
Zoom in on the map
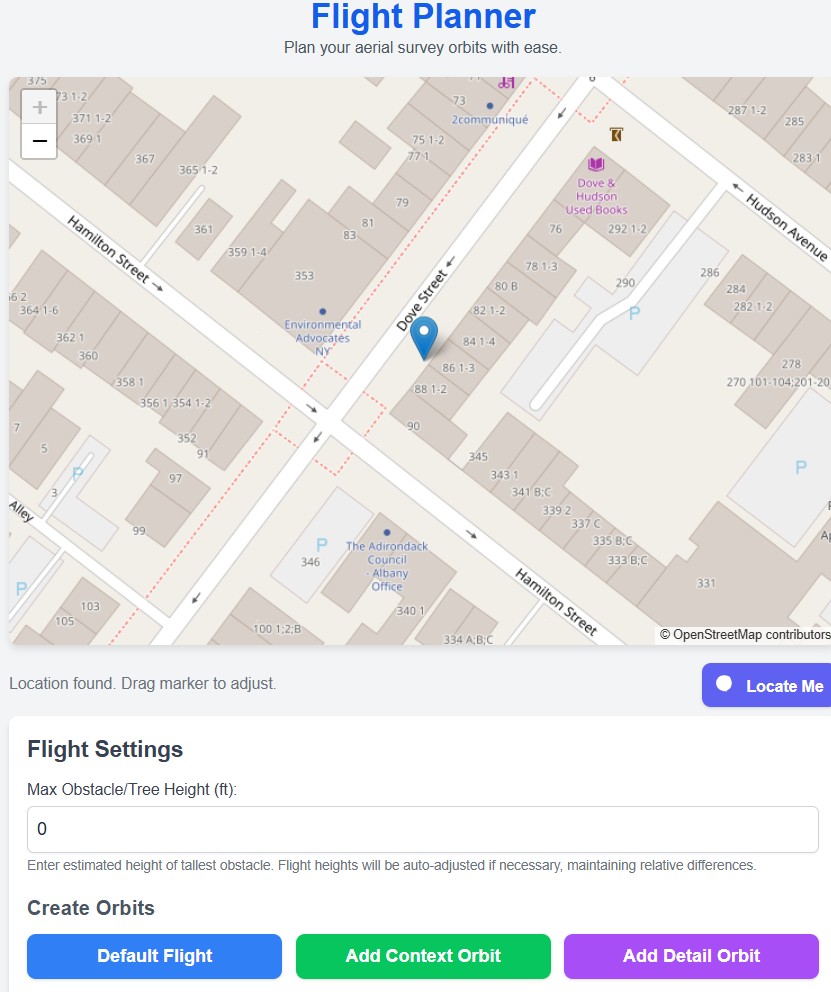(40, 108)
